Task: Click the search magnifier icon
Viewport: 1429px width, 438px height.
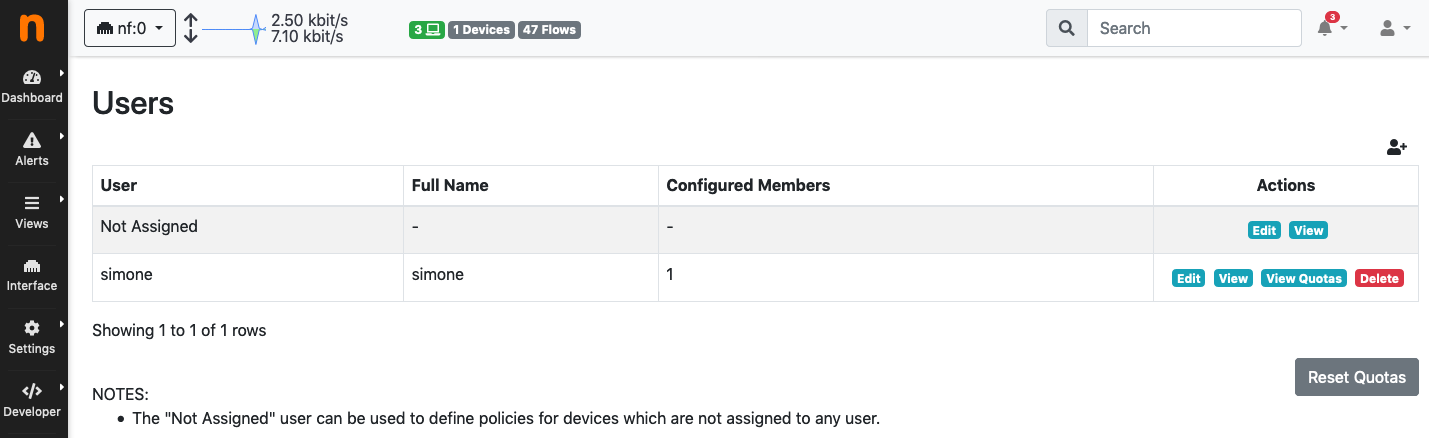Action: (x=1066, y=28)
